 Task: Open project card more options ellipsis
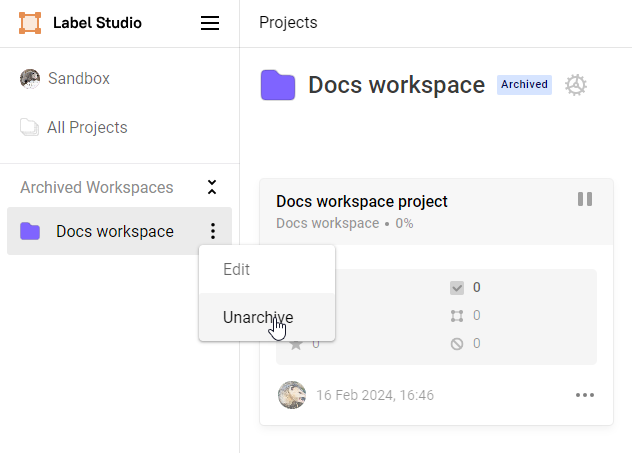pyautogui.click(x=585, y=395)
